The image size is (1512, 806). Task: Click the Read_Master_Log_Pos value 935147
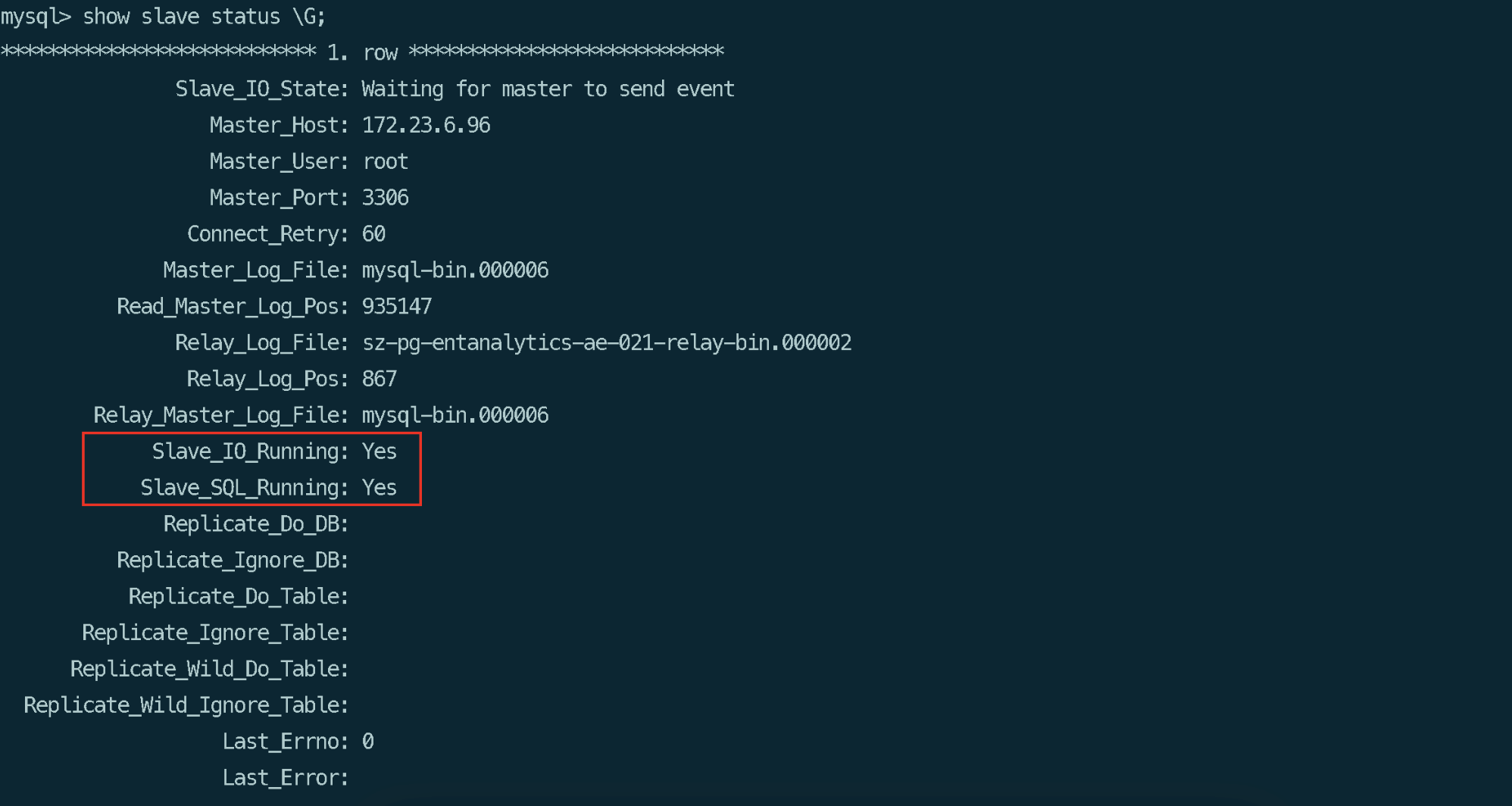click(397, 307)
